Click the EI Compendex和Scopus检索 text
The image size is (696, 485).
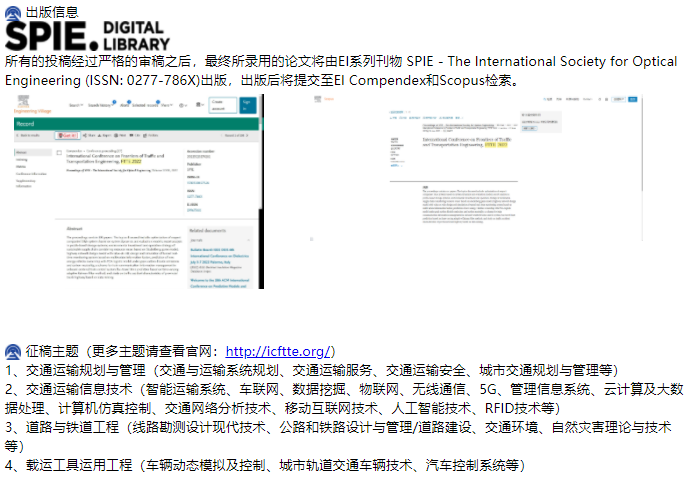pos(422,80)
